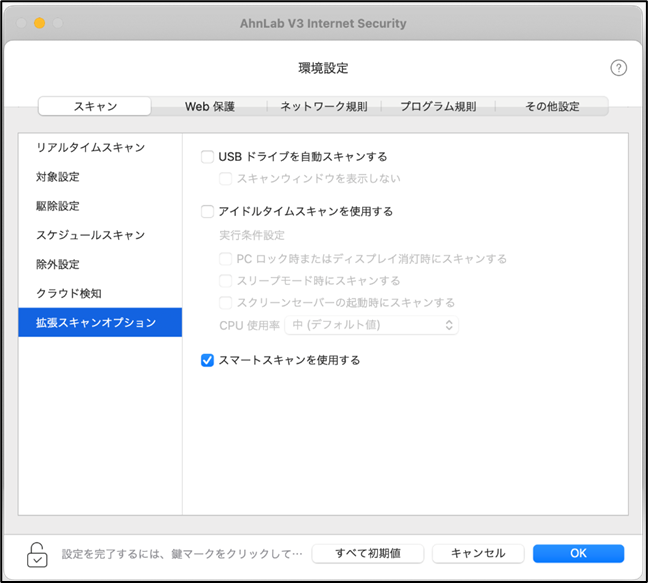Click the キャンセル button
The height and width of the screenshot is (583, 648).
(478, 553)
